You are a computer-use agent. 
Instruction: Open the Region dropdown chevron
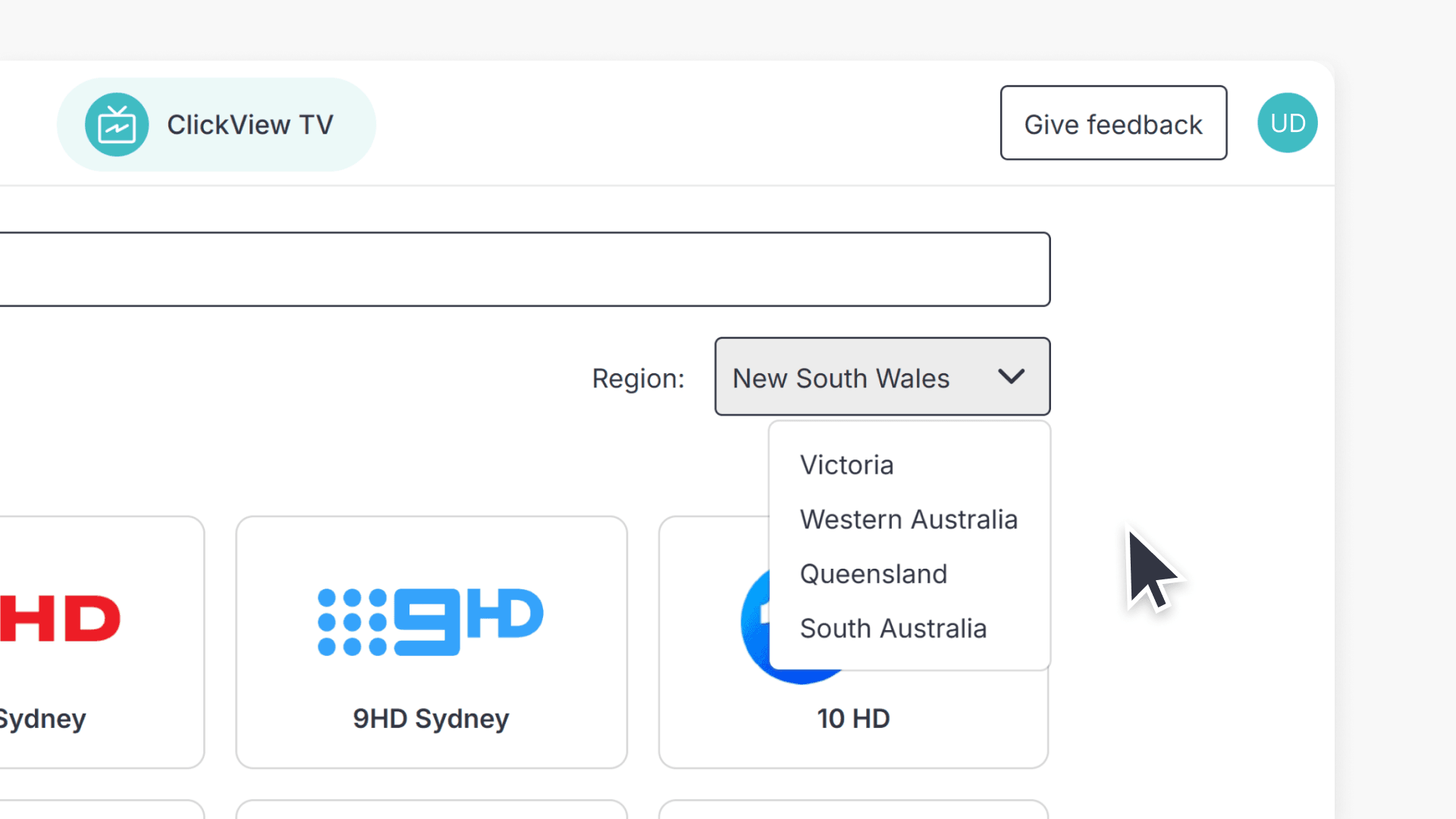tap(1011, 376)
